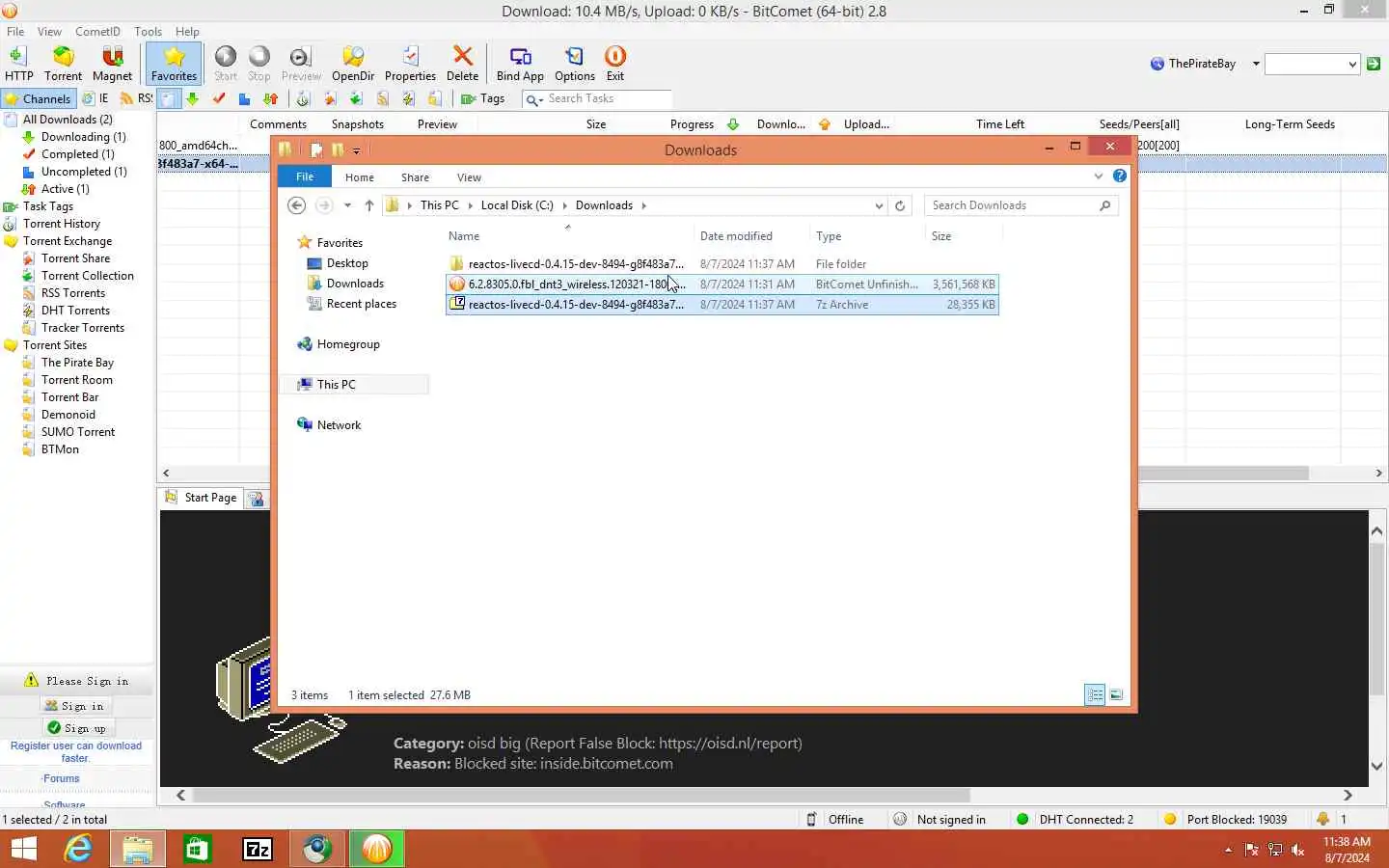Select Downloading (1) in sidebar
Screen dimensions: 1389x868
tap(83, 137)
